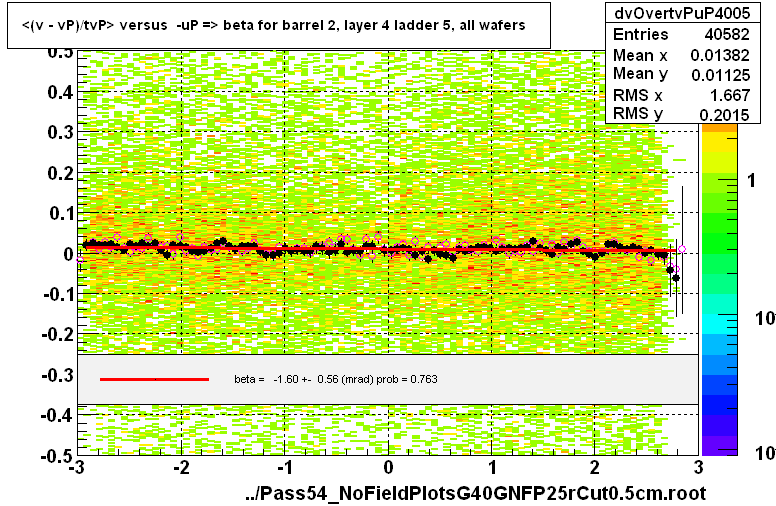Select the plot title text box
This screenshot has height=506, width=776.
pyautogui.click(x=279, y=25)
